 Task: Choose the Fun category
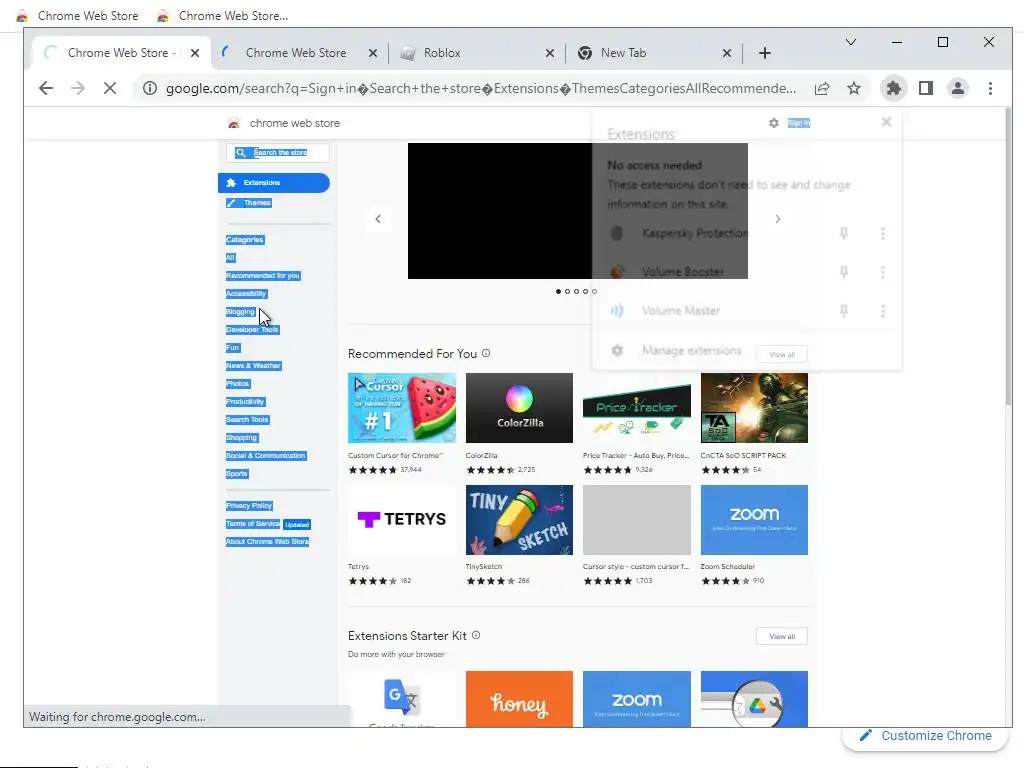232,347
